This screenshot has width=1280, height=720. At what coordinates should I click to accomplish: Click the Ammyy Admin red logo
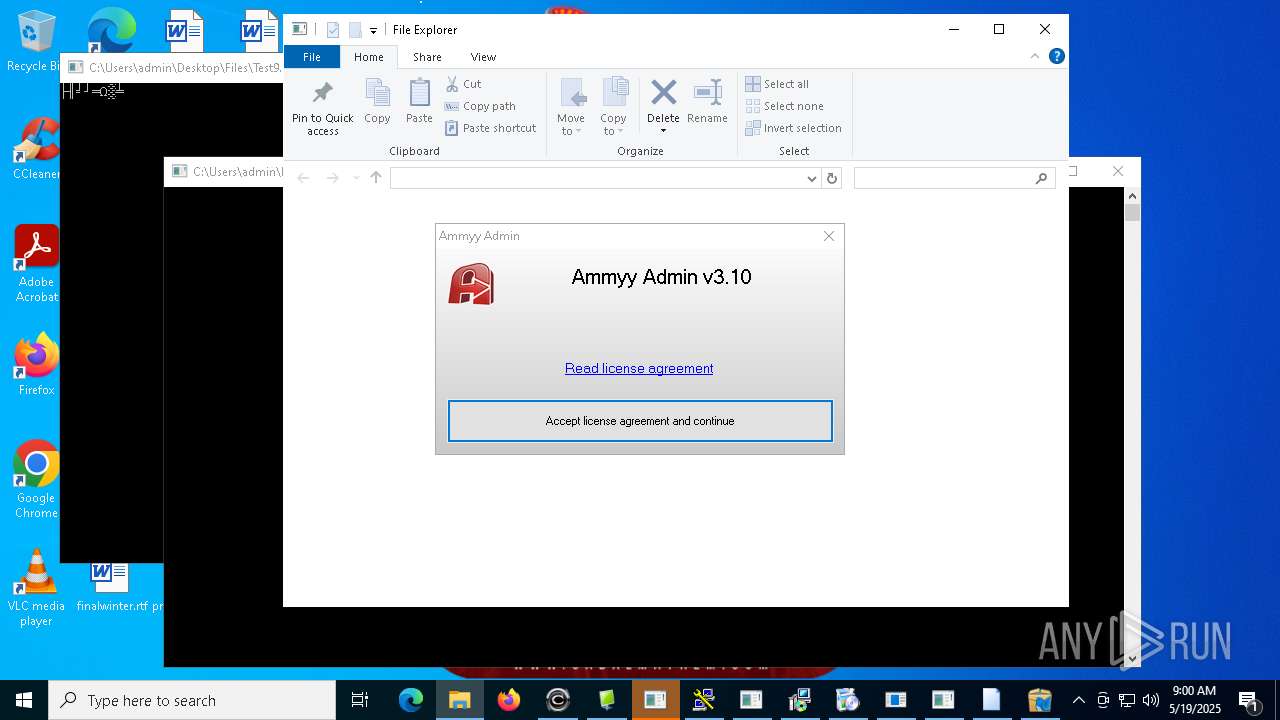click(471, 284)
